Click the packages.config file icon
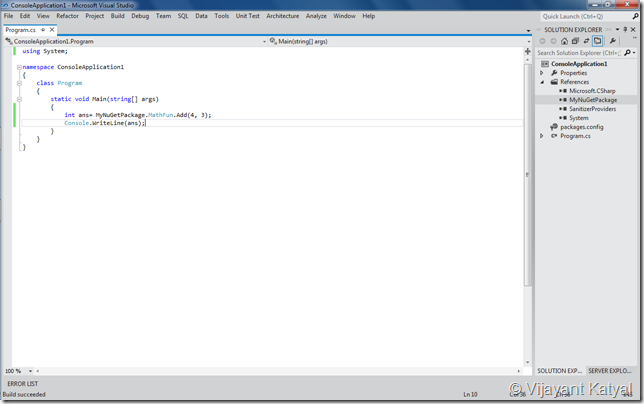 pos(554,127)
